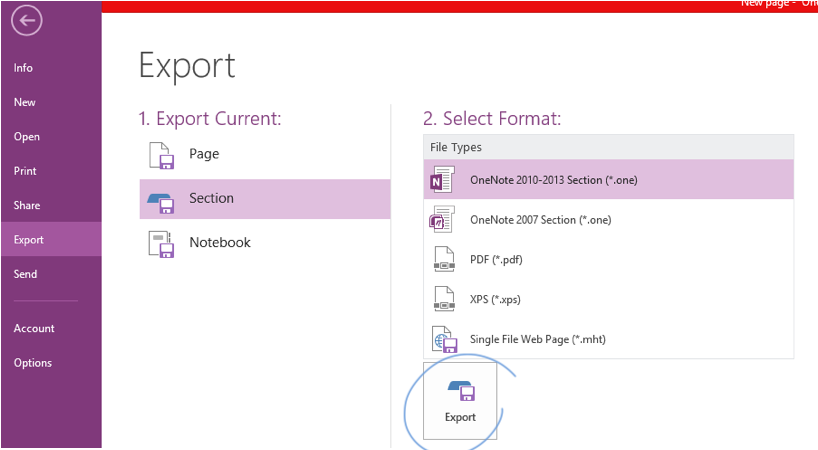This screenshot has width=818, height=450.
Task: Choose the "Section" export scope label
Action: tap(211, 198)
